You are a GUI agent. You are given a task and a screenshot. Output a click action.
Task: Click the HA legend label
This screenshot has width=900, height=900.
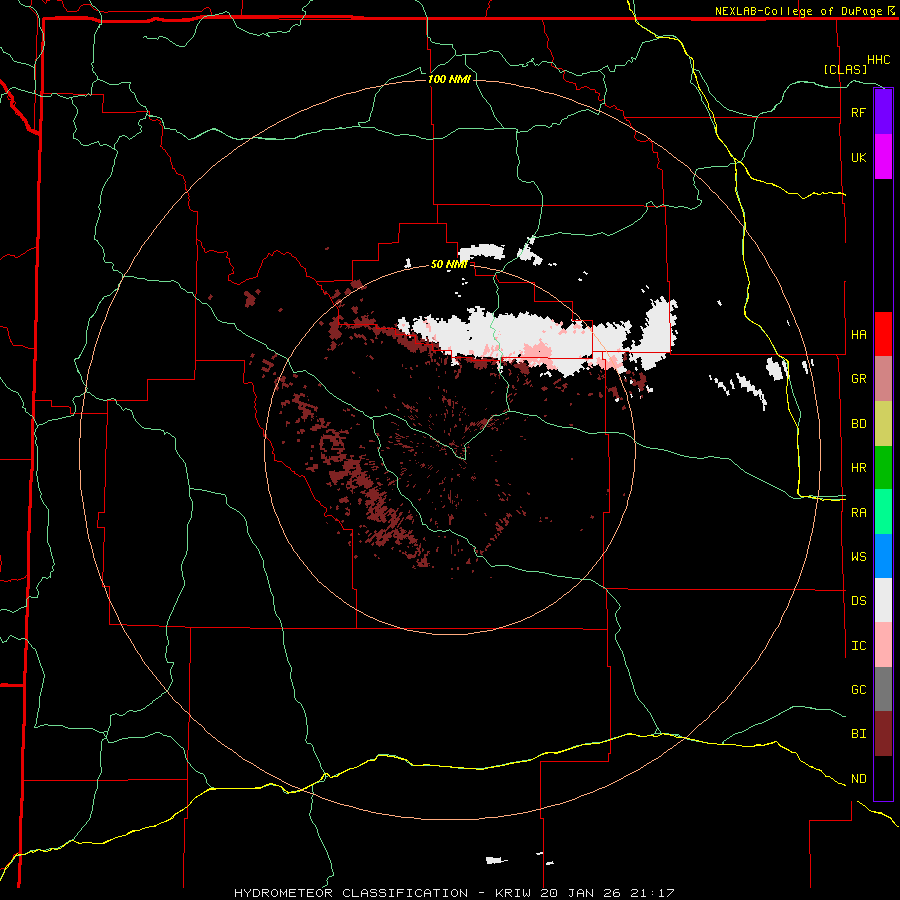coord(858,334)
